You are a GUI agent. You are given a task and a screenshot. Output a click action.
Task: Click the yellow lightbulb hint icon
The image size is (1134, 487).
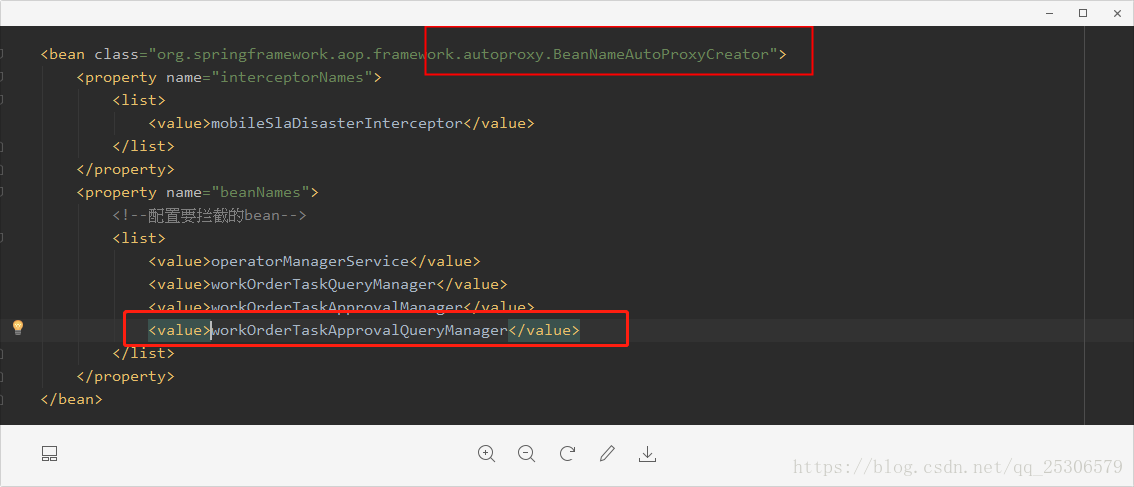(x=18, y=328)
